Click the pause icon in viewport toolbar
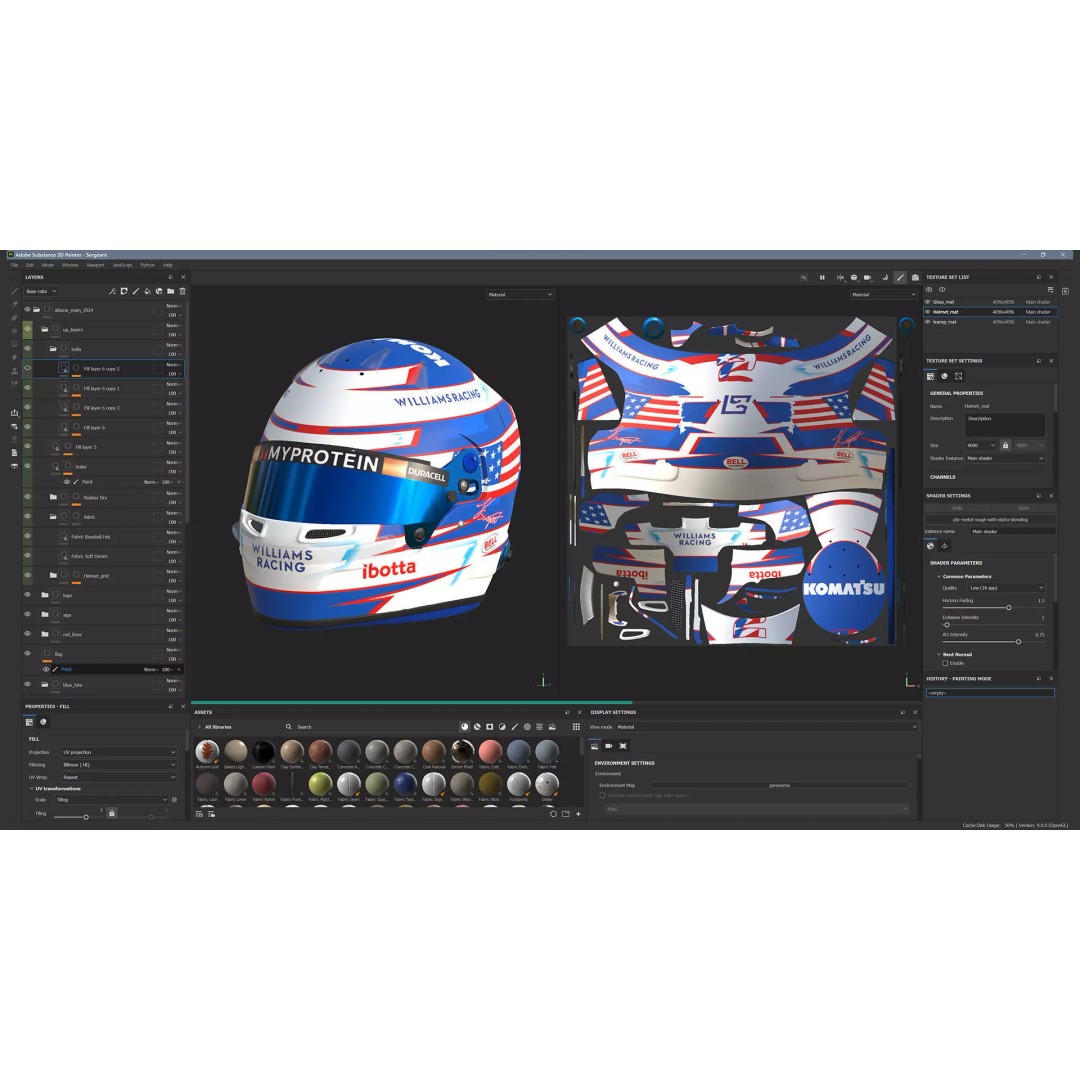The width and height of the screenshot is (1080, 1080). (x=823, y=278)
